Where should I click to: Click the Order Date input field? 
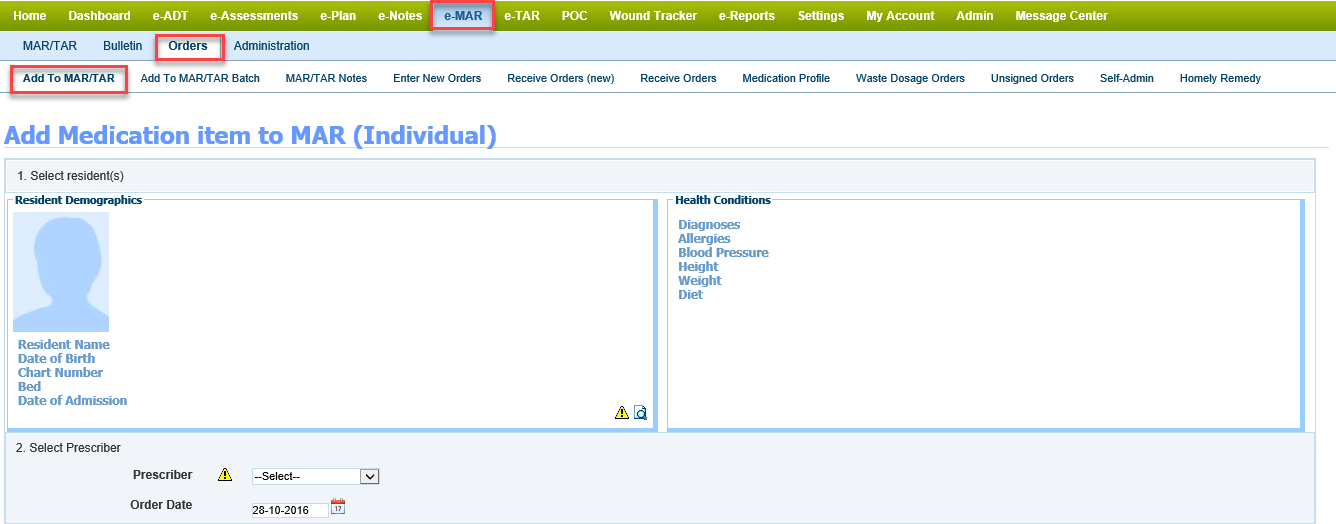click(289, 510)
